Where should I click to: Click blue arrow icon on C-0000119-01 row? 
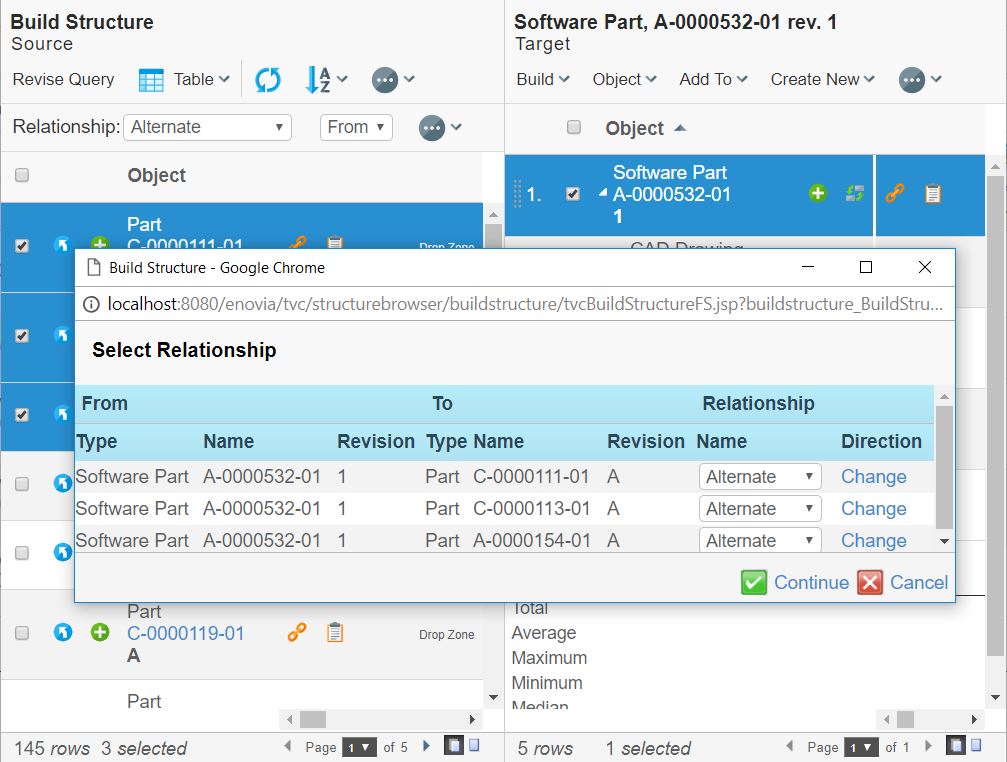(x=63, y=632)
